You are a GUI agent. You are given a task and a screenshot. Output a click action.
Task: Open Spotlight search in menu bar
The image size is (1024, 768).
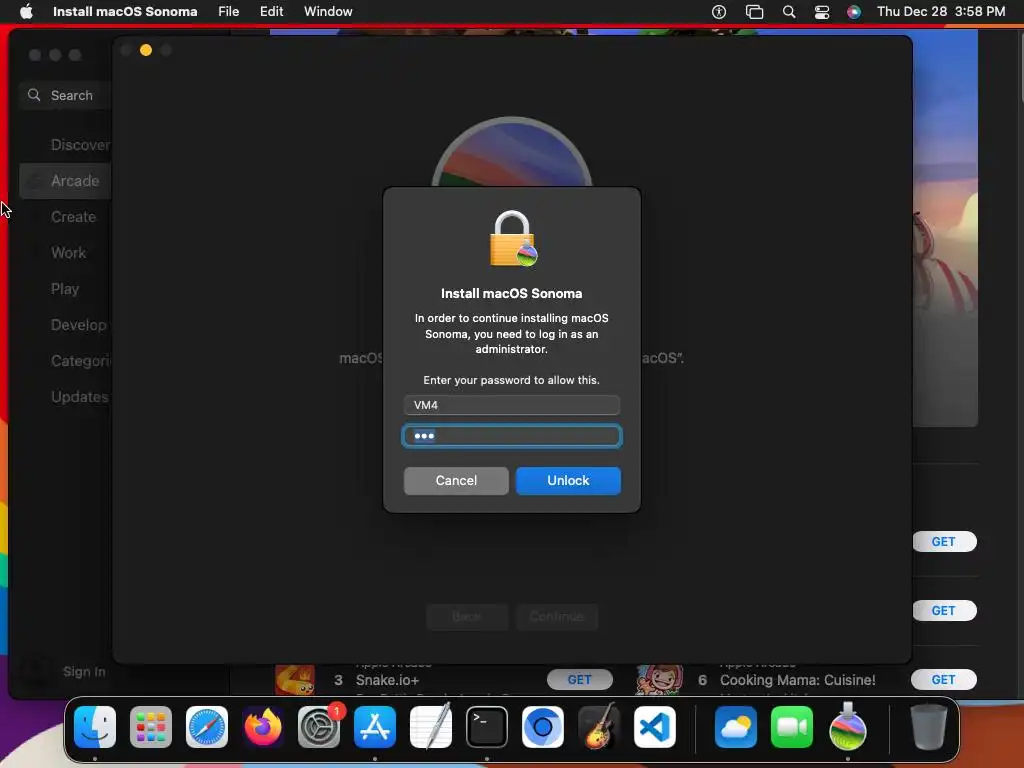[x=789, y=12]
